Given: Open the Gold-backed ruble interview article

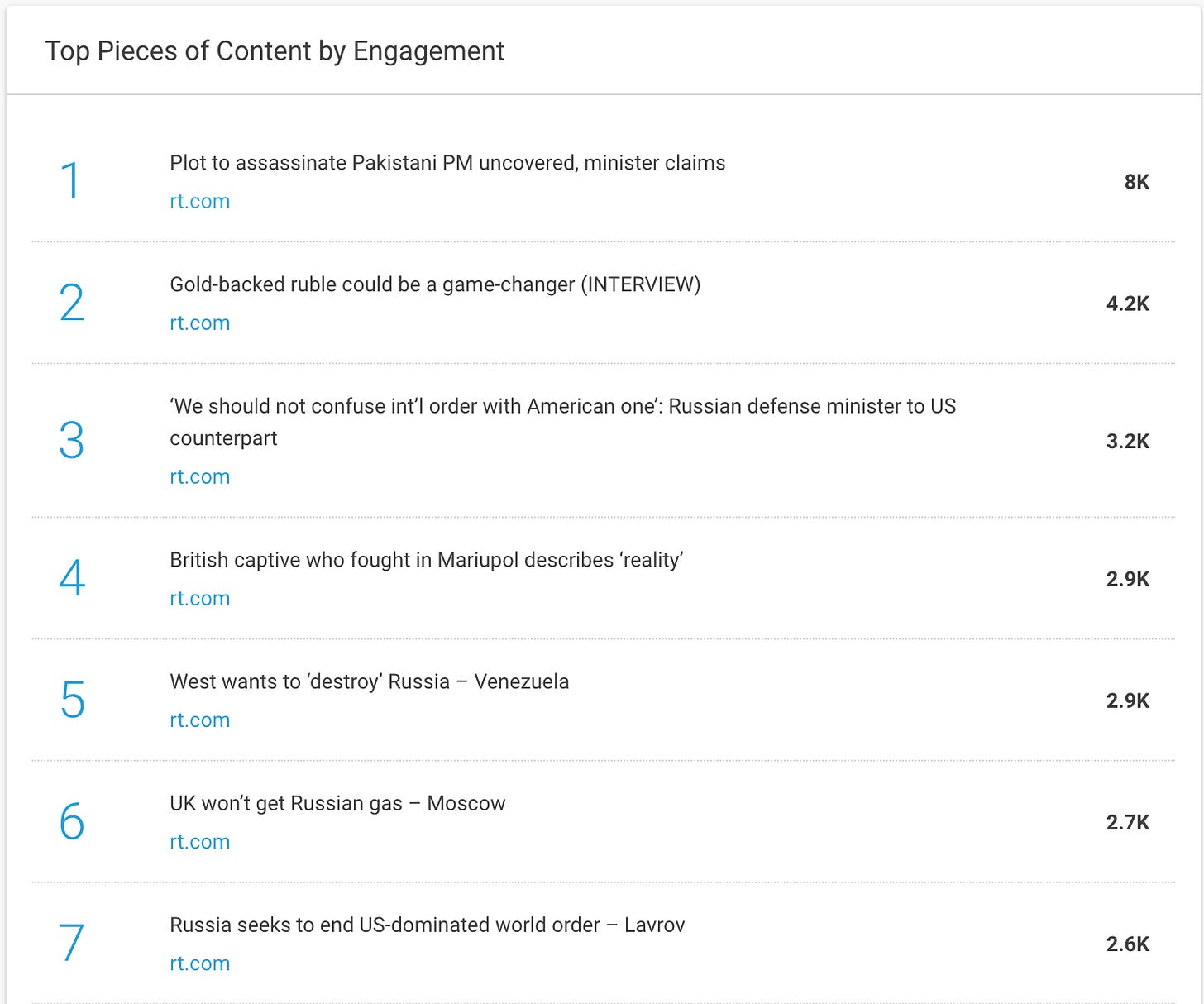Looking at the screenshot, I should point(435,284).
